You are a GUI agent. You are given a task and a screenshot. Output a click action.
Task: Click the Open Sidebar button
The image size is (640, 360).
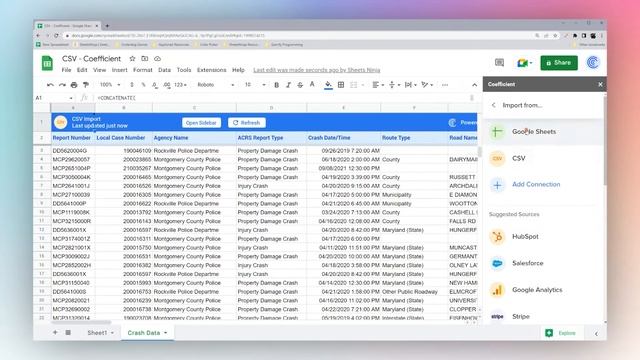point(201,123)
